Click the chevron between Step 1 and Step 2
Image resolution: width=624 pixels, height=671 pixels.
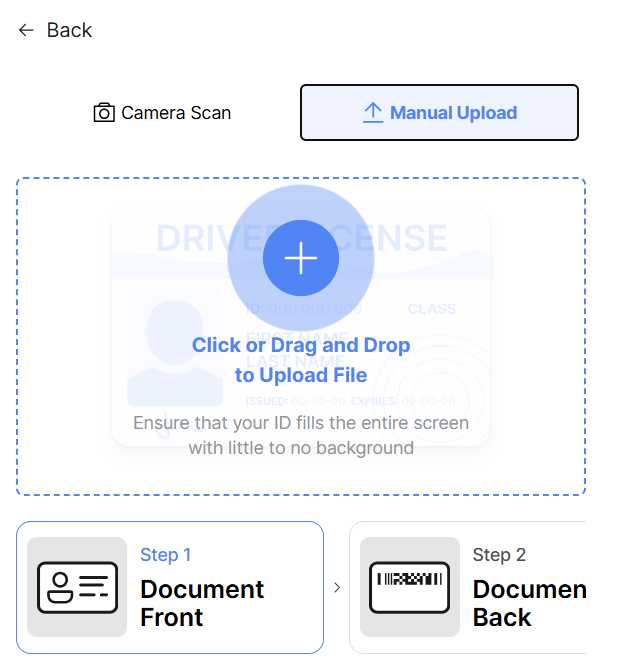click(x=337, y=588)
